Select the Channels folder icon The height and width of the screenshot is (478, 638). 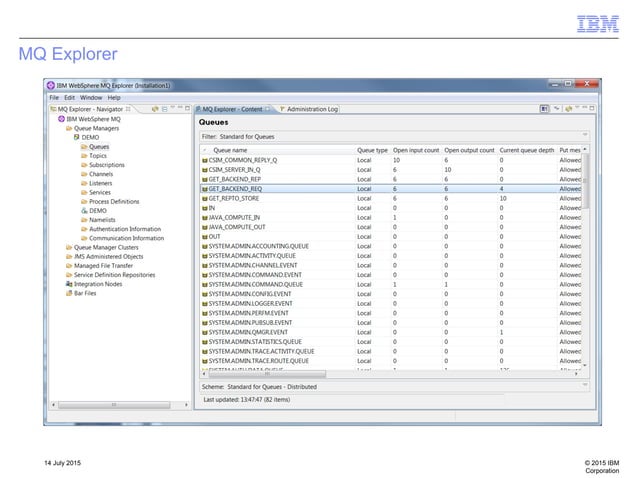tap(84, 174)
